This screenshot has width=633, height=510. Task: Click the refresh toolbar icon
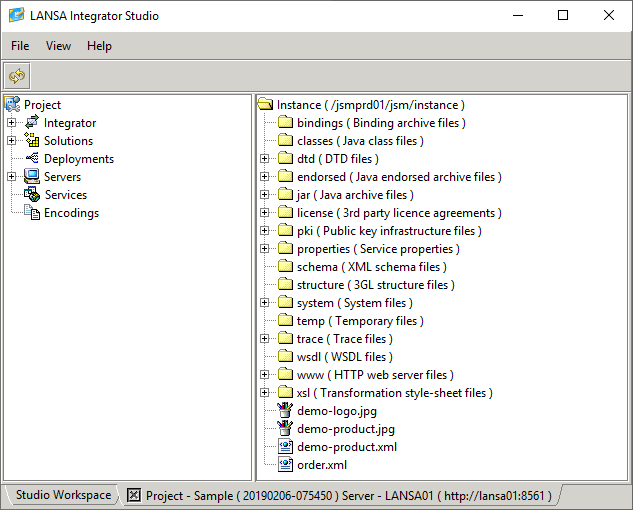[x=18, y=76]
